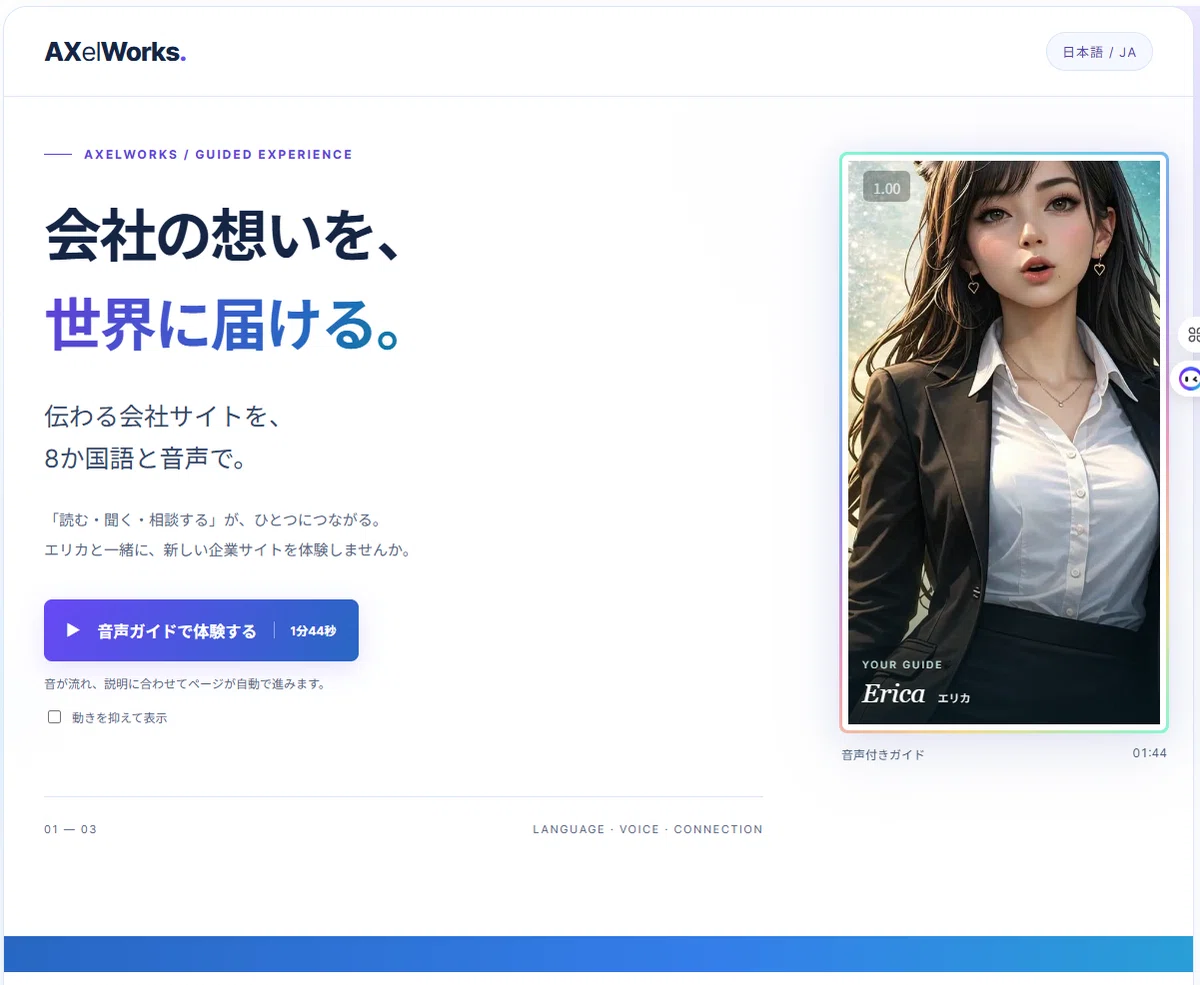This screenshot has height=985, width=1200.
Task: Go to the AXelWorks home logo
Action: click(x=115, y=52)
